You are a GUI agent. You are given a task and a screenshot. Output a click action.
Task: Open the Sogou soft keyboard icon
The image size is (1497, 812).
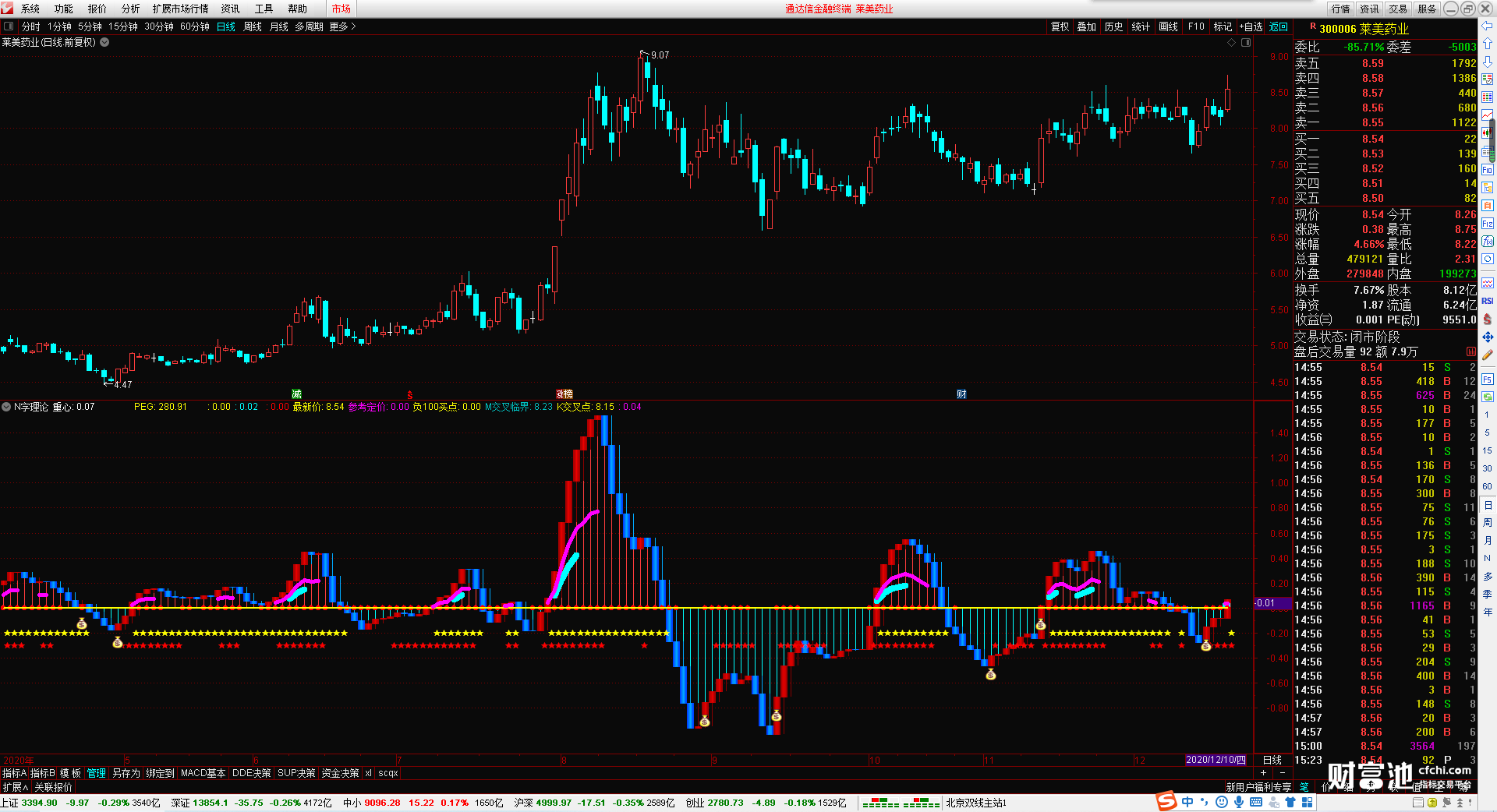(1255, 802)
